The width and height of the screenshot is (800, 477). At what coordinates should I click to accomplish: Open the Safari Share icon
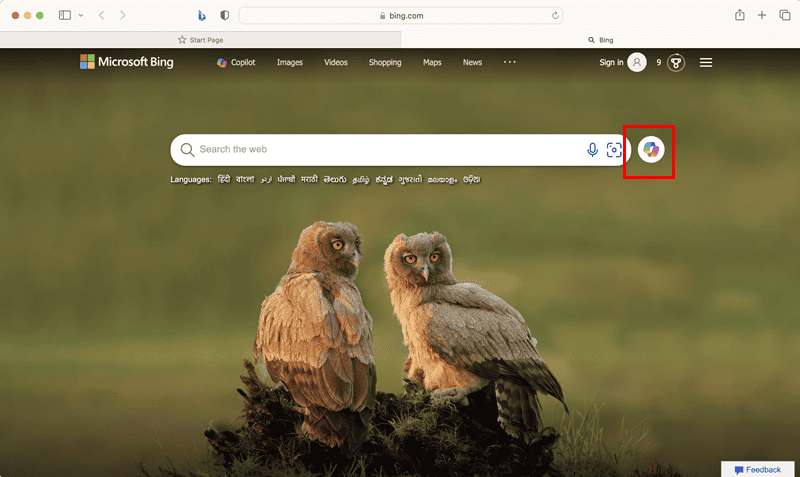[x=740, y=15]
